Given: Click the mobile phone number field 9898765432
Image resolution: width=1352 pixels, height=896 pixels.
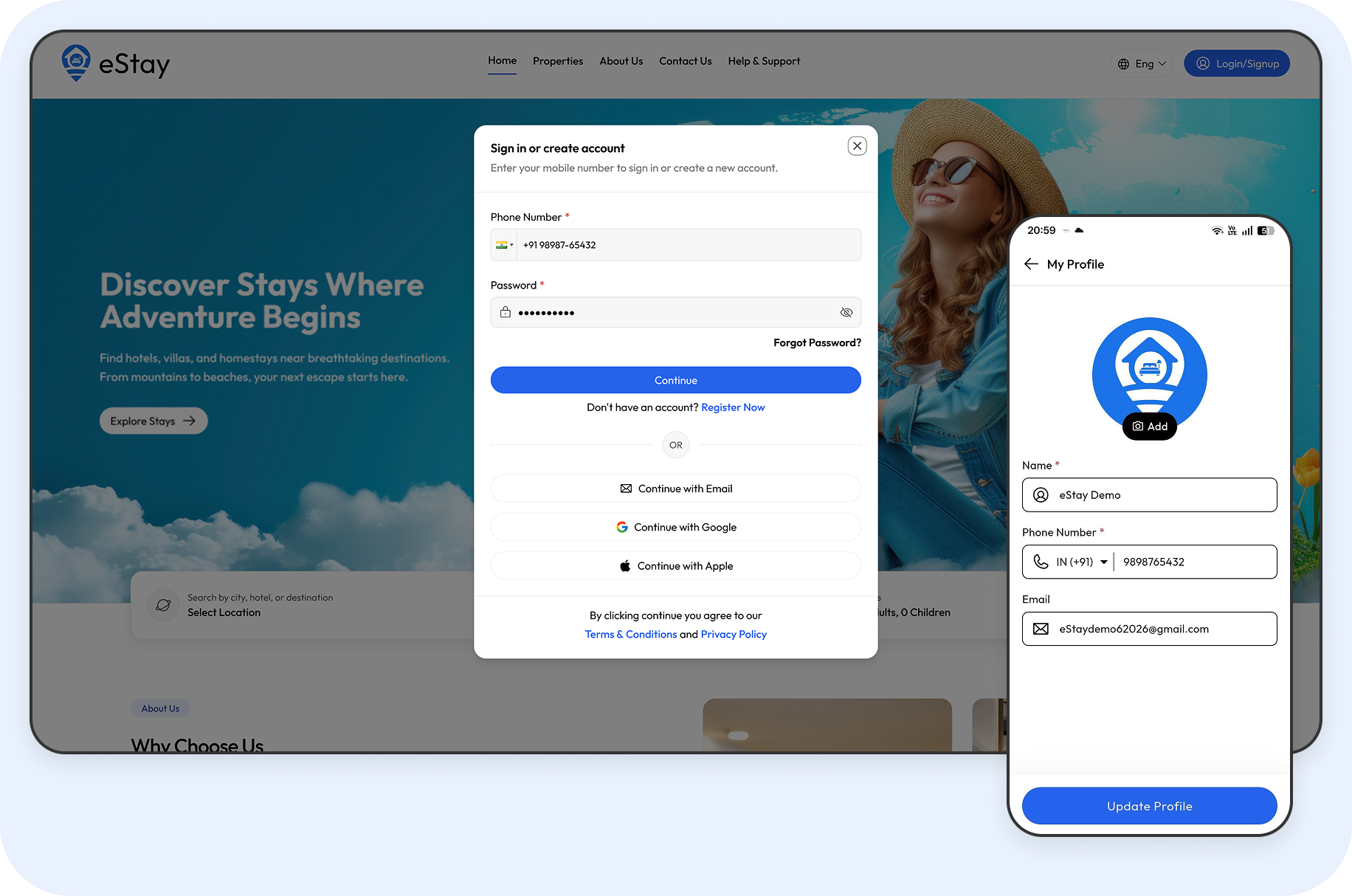Looking at the screenshot, I should [1196, 562].
